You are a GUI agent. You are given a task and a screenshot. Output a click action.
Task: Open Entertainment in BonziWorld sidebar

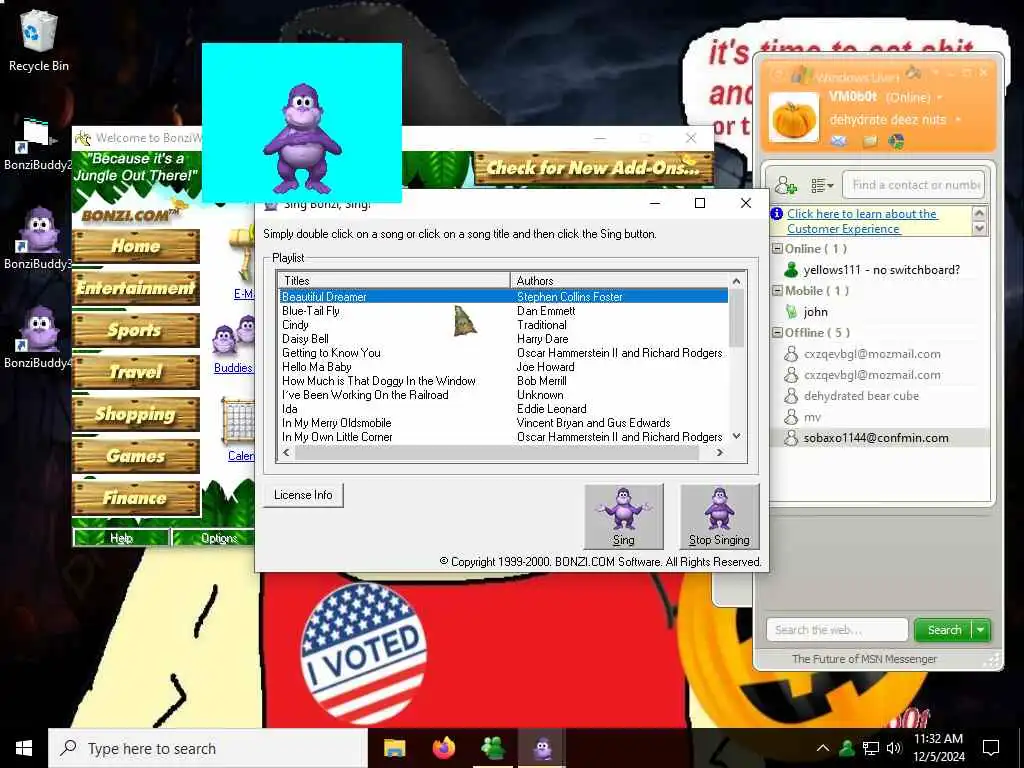[136, 288]
